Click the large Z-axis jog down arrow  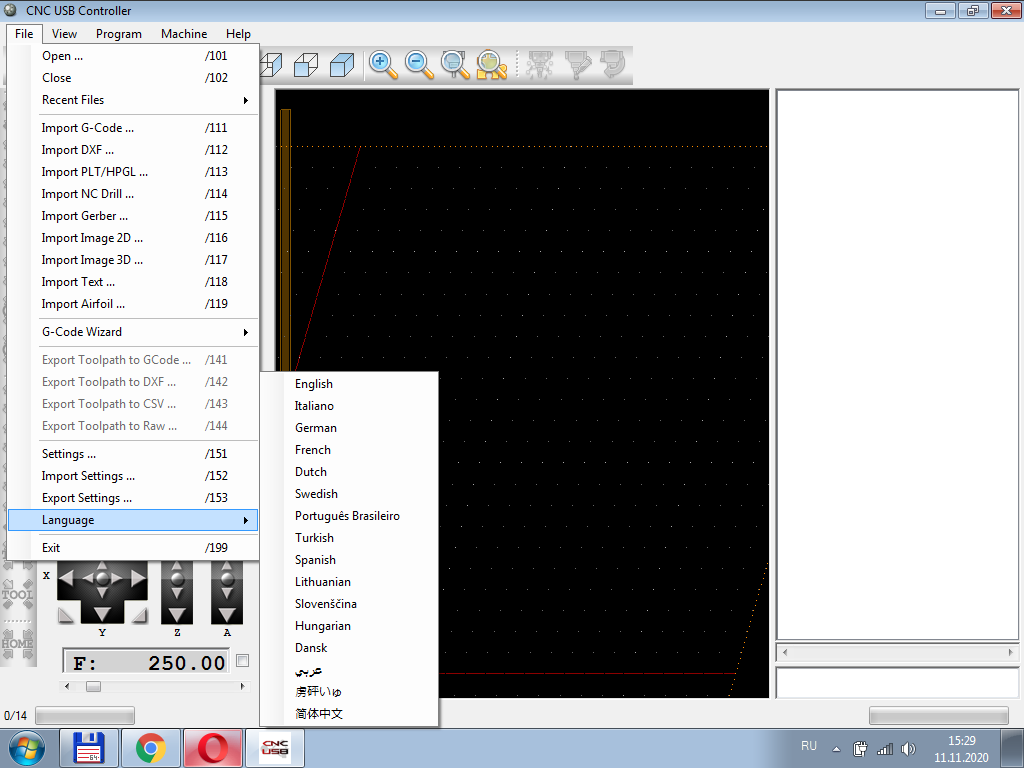click(177, 614)
